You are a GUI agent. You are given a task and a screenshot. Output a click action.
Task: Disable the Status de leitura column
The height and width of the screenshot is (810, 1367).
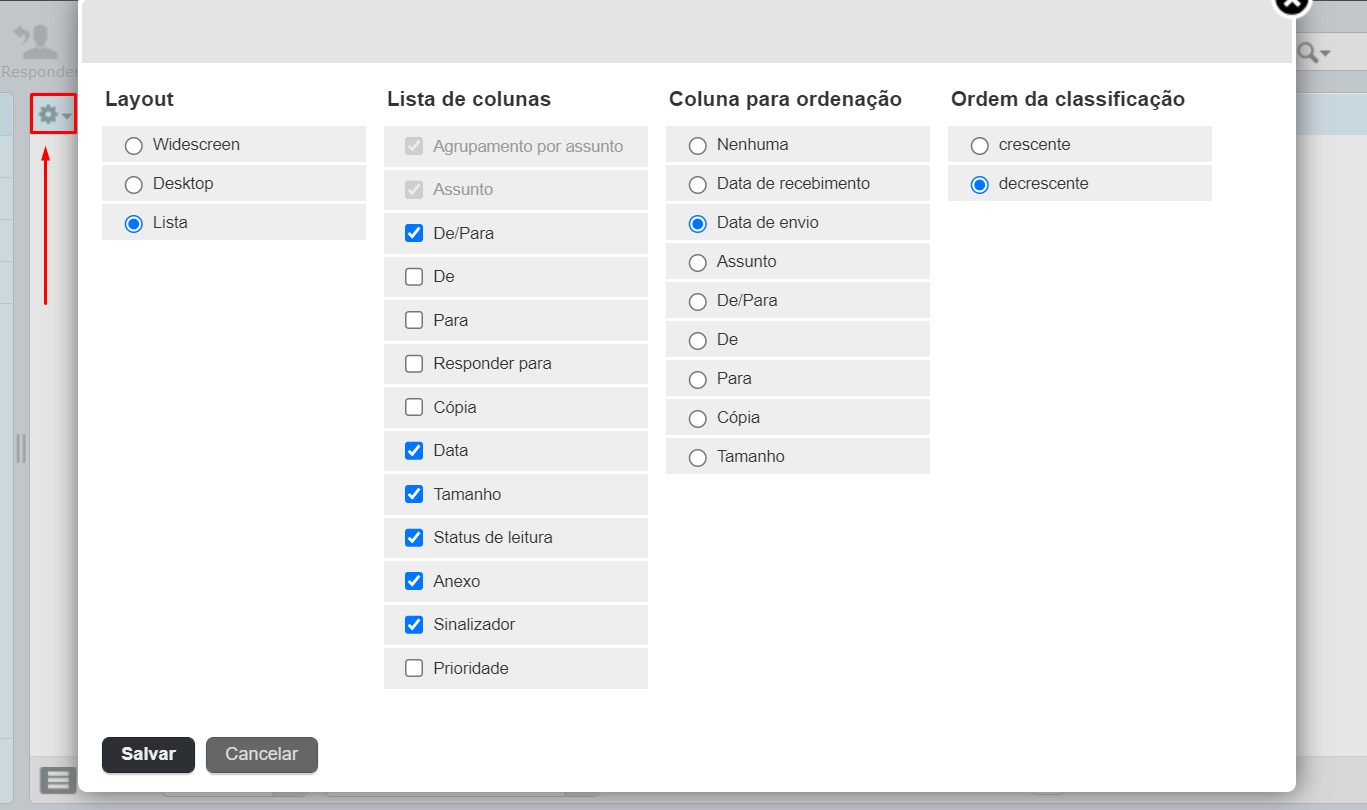pyautogui.click(x=414, y=538)
